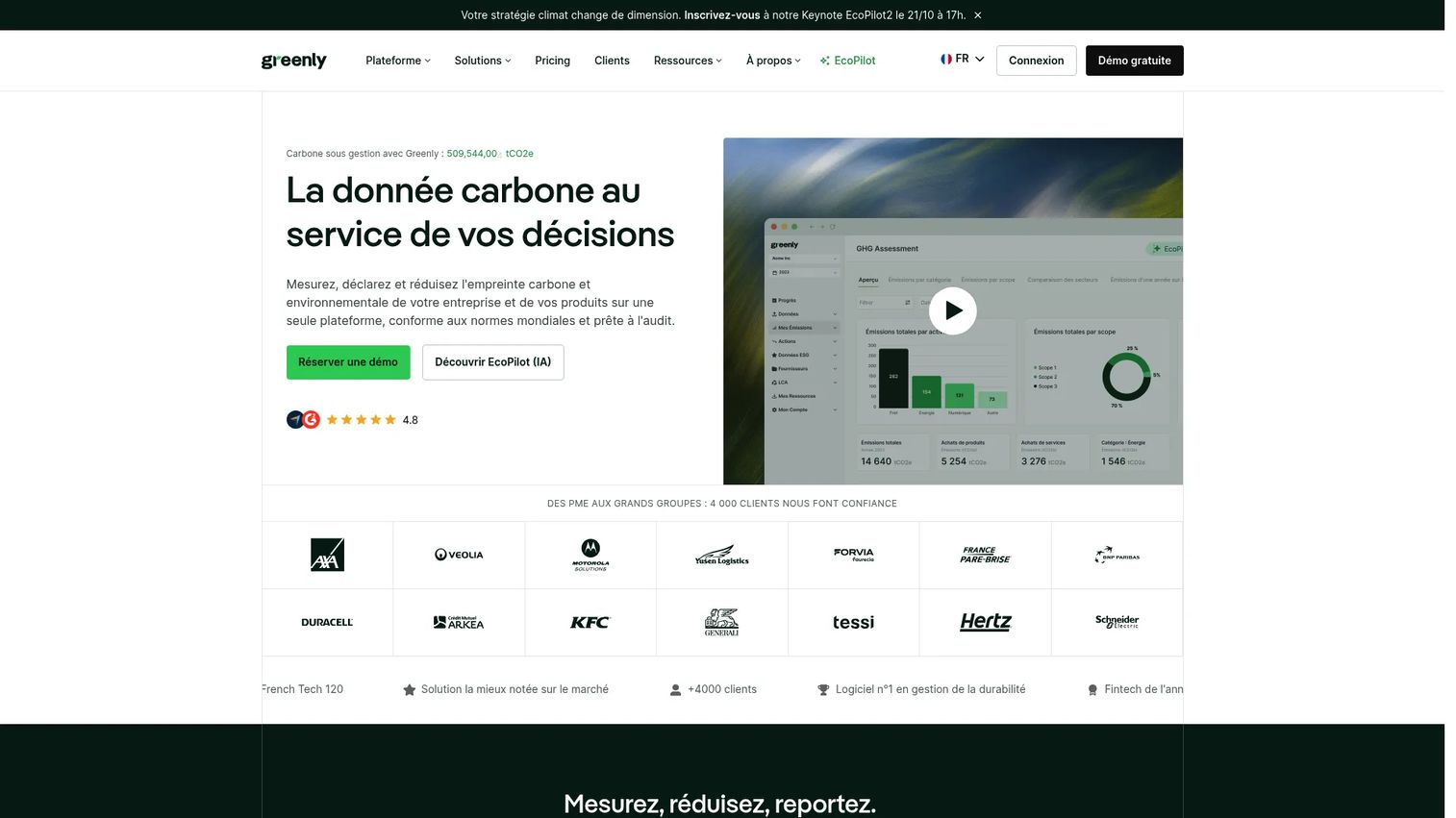Play the product demo video

[952, 310]
